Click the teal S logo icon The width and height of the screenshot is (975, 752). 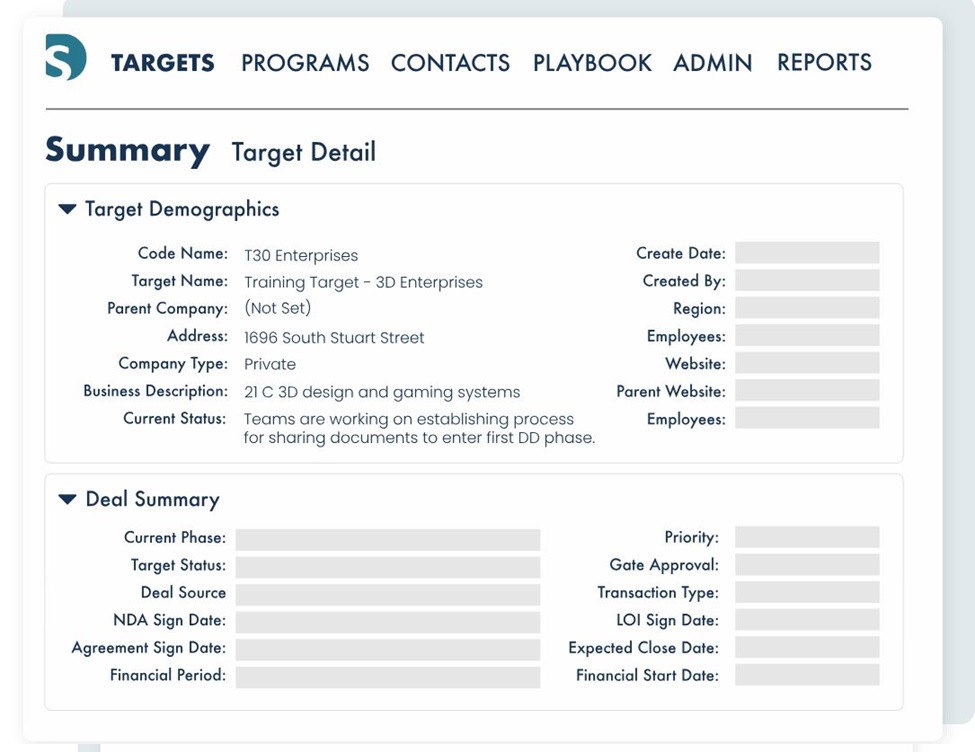pos(66,57)
